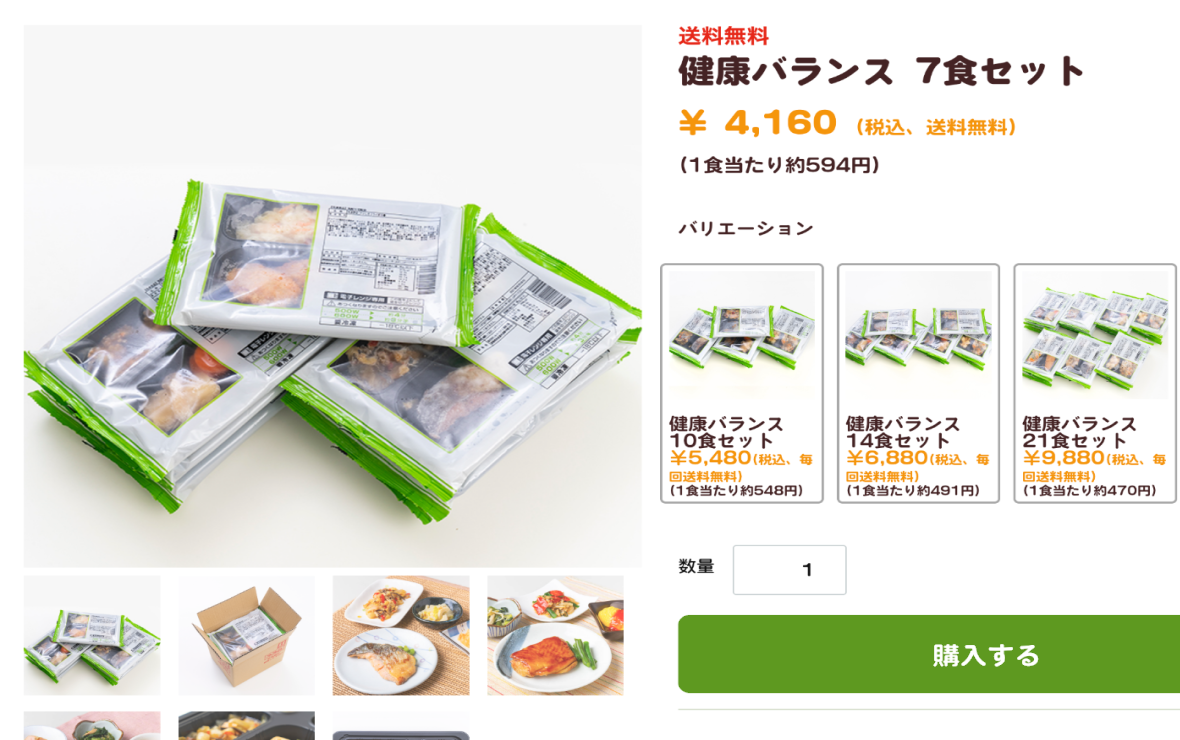Select the 健康バランス 10食セット variation card
The width and height of the screenshot is (1180, 740).
[x=742, y=383]
